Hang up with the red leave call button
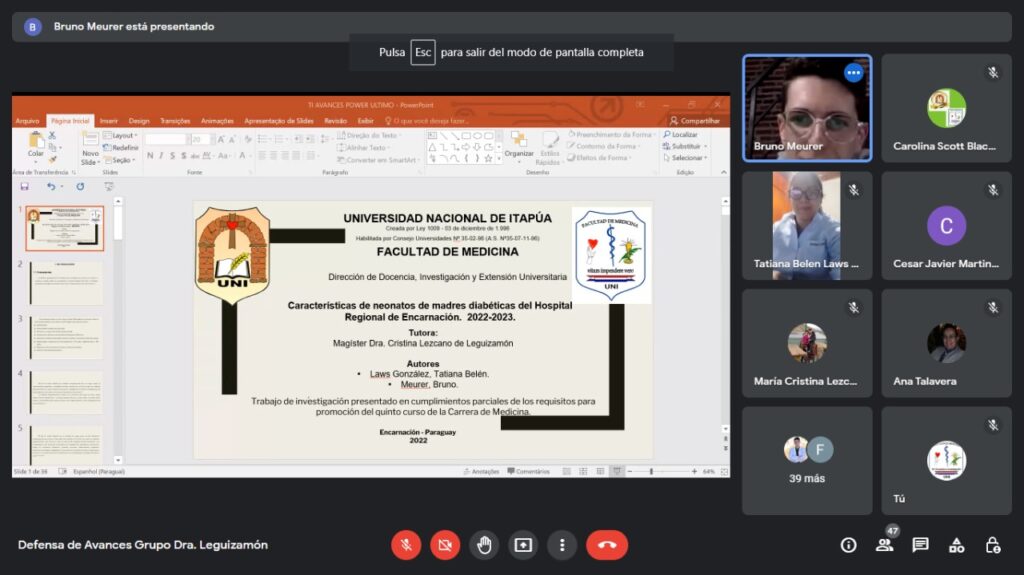1024x575 pixels. click(x=607, y=545)
